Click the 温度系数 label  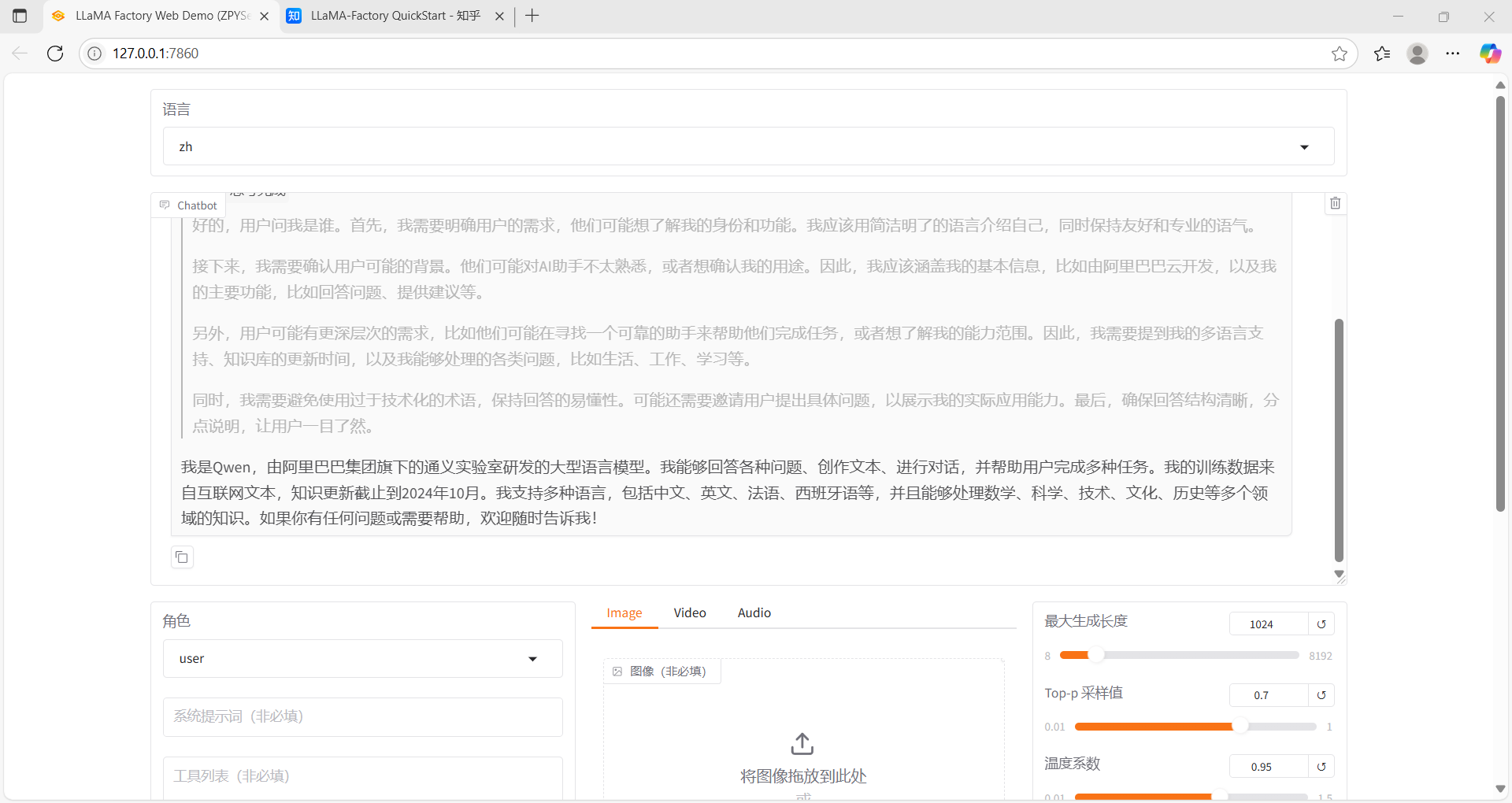pyautogui.click(x=1072, y=764)
